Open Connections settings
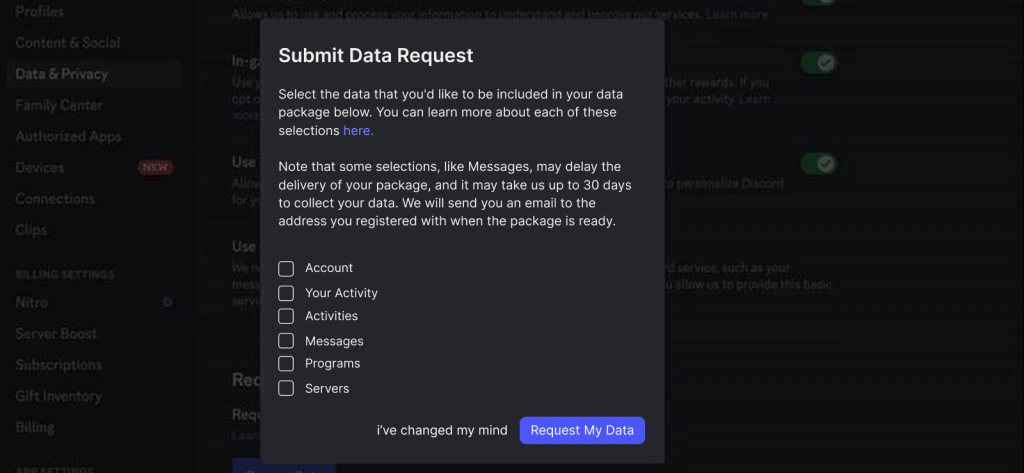This screenshot has width=1024, height=473. pyautogui.click(x=56, y=199)
